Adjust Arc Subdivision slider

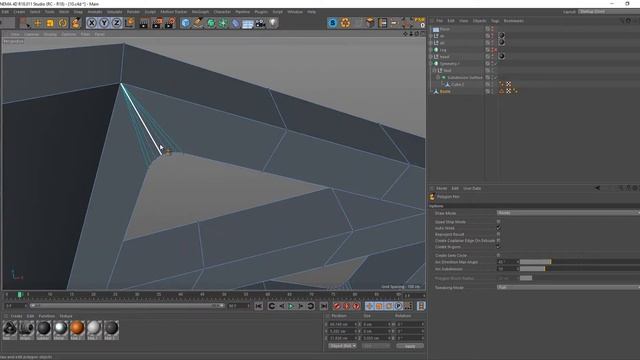pos(580,269)
